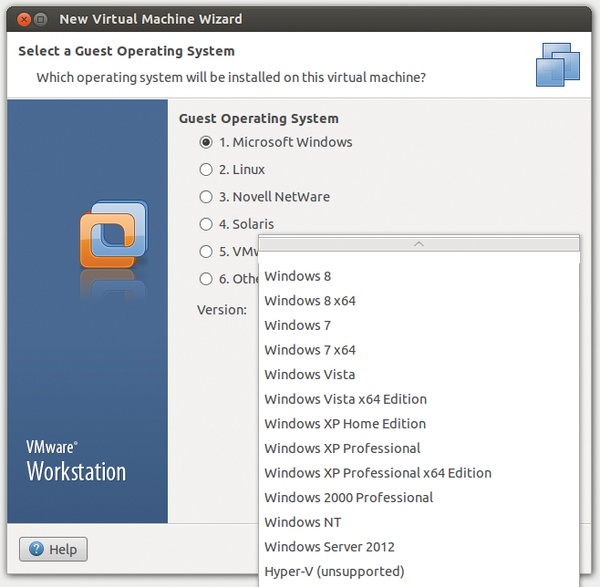Close the New Virtual Machine Wizard
Image resolution: width=600 pixels, height=587 pixels.
tap(24, 19)
